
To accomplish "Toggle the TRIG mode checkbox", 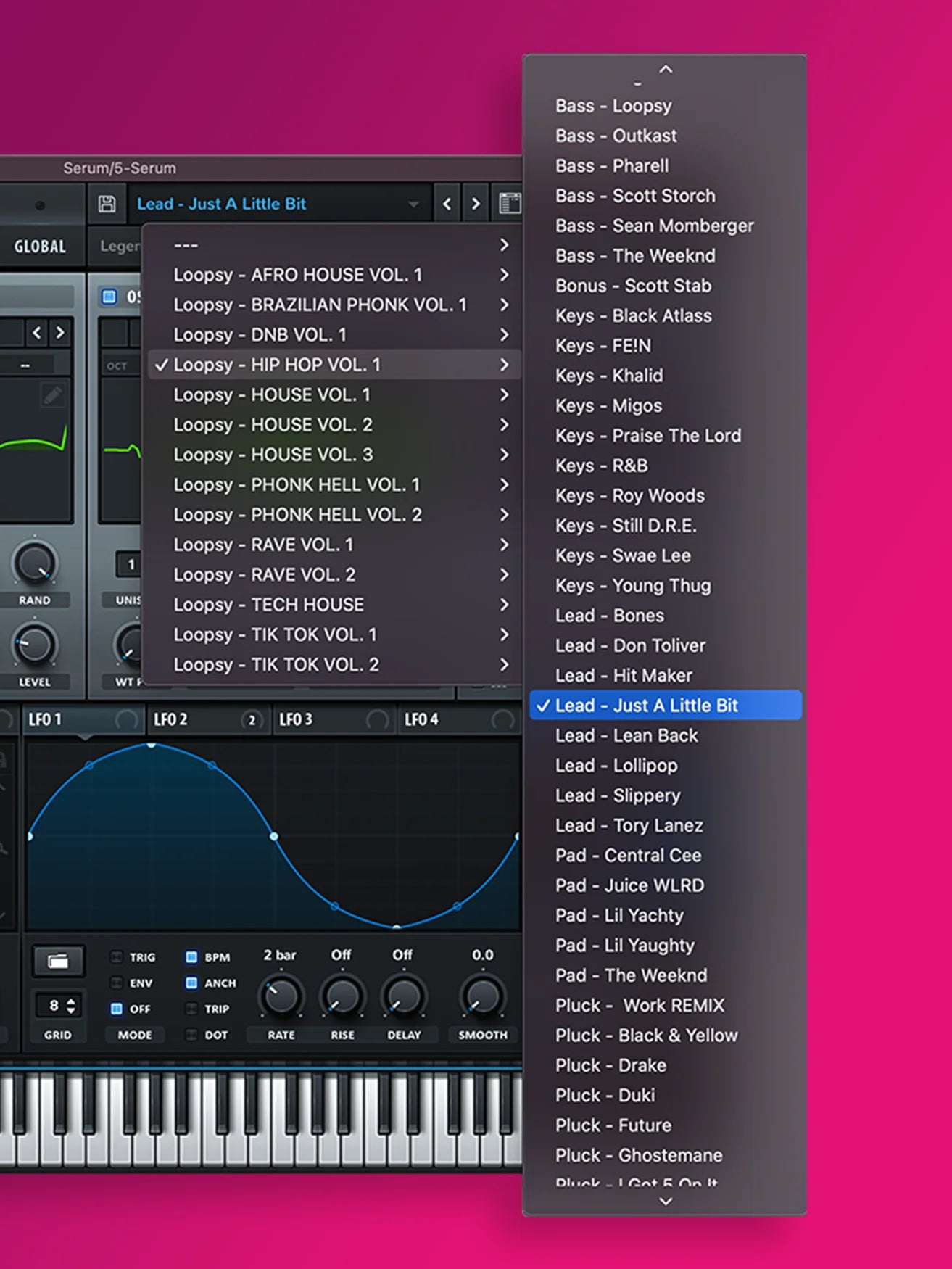I will pos(116,957).
